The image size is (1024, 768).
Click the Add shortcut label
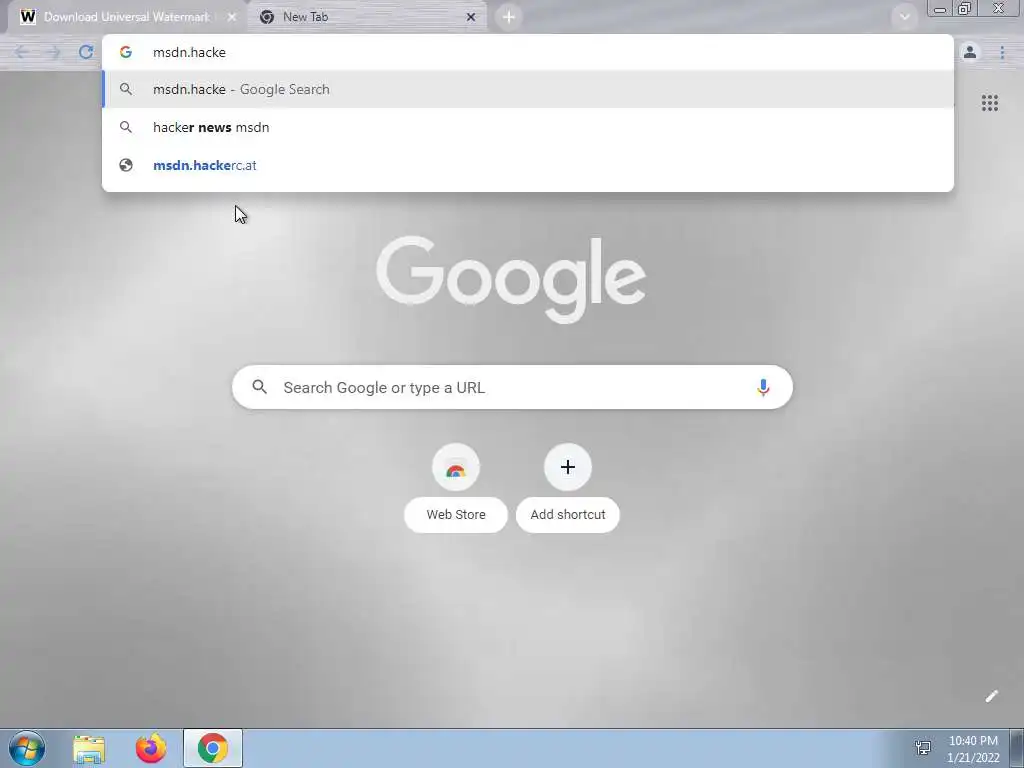tap(568, 515)
